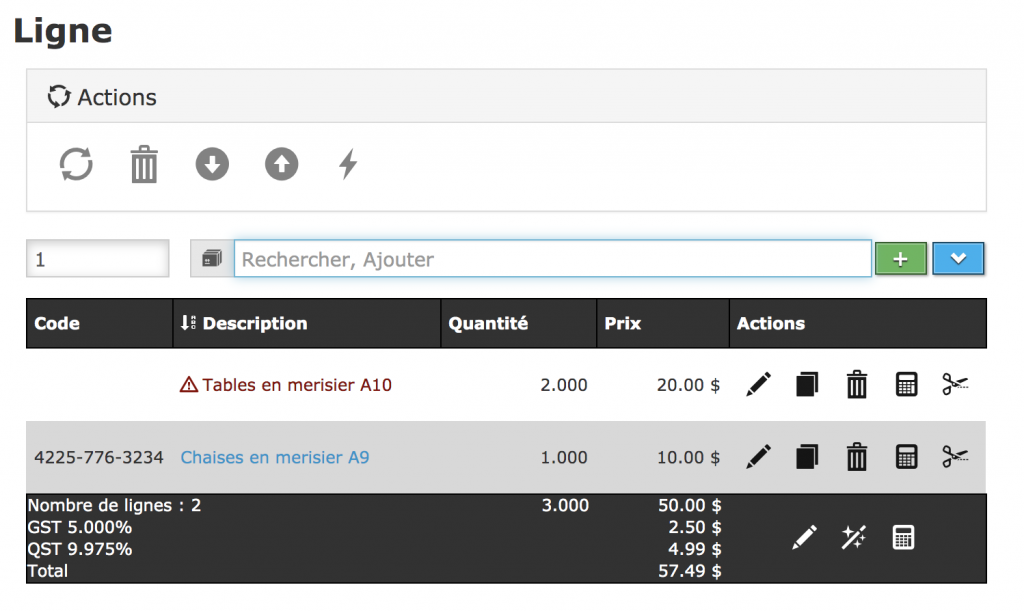Click the scissors icon for Chaises en merisier A9
The image size is (1024, 611).
(955, 457)
